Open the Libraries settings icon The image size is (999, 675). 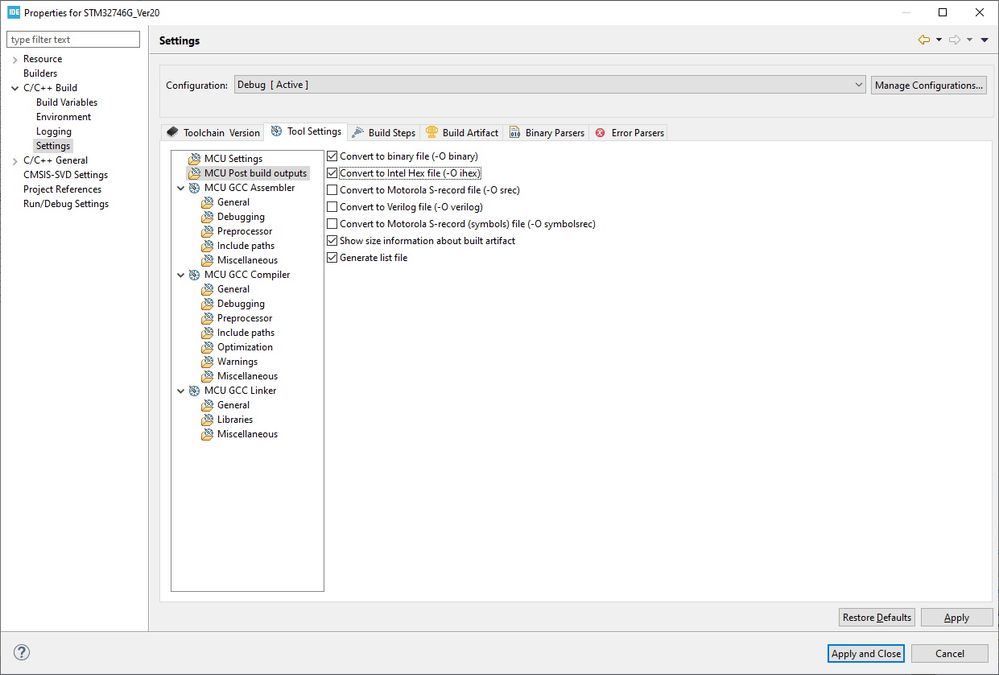coord(207,420)
